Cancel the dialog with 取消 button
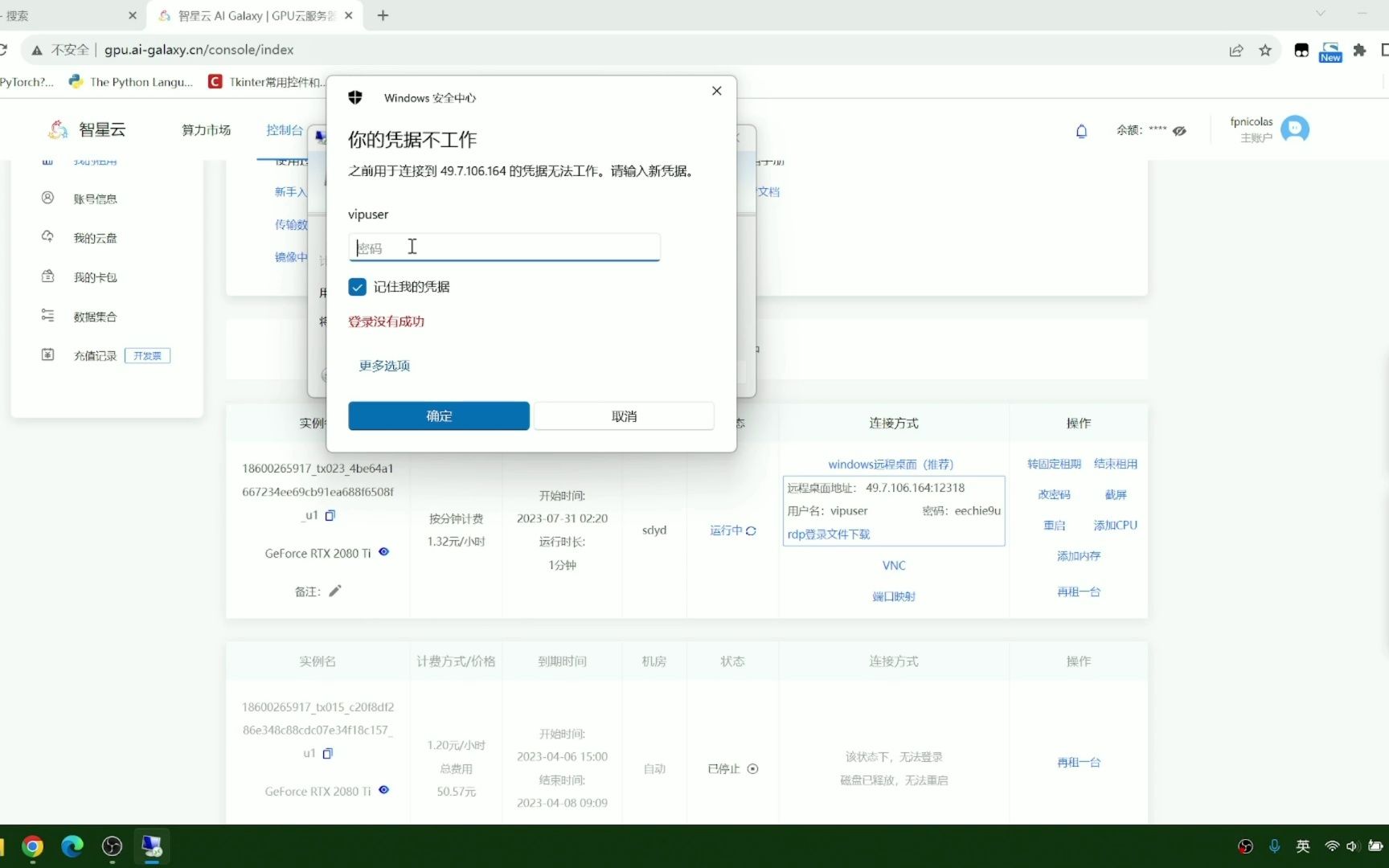 [625, 416]
